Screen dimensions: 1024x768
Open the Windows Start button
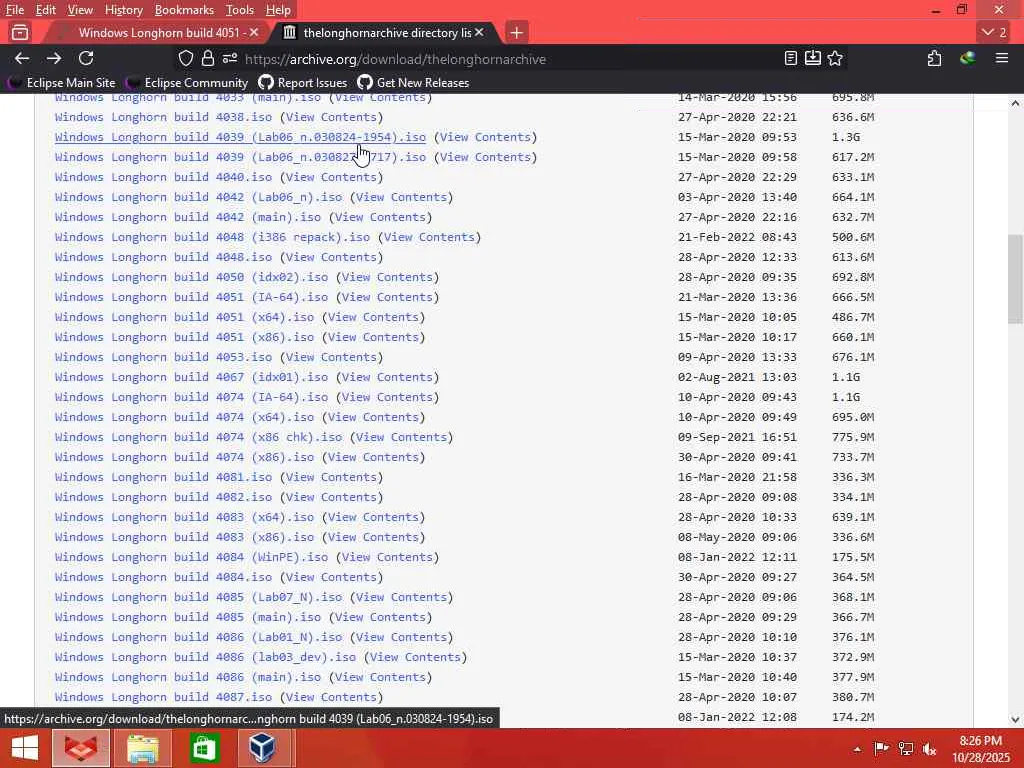pyautogui.click(x=25, y=748)
